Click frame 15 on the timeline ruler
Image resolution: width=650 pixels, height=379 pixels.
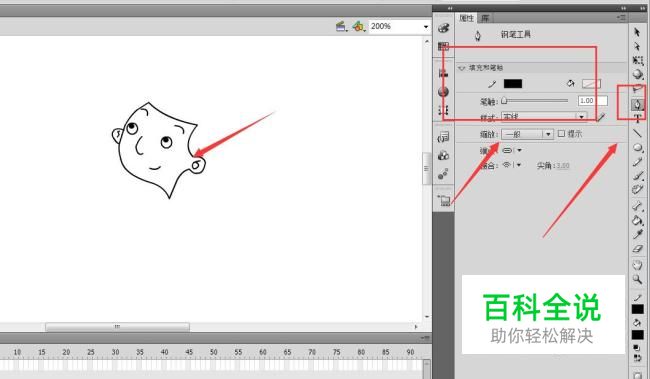pyautogui.click(x=41, y=352)
